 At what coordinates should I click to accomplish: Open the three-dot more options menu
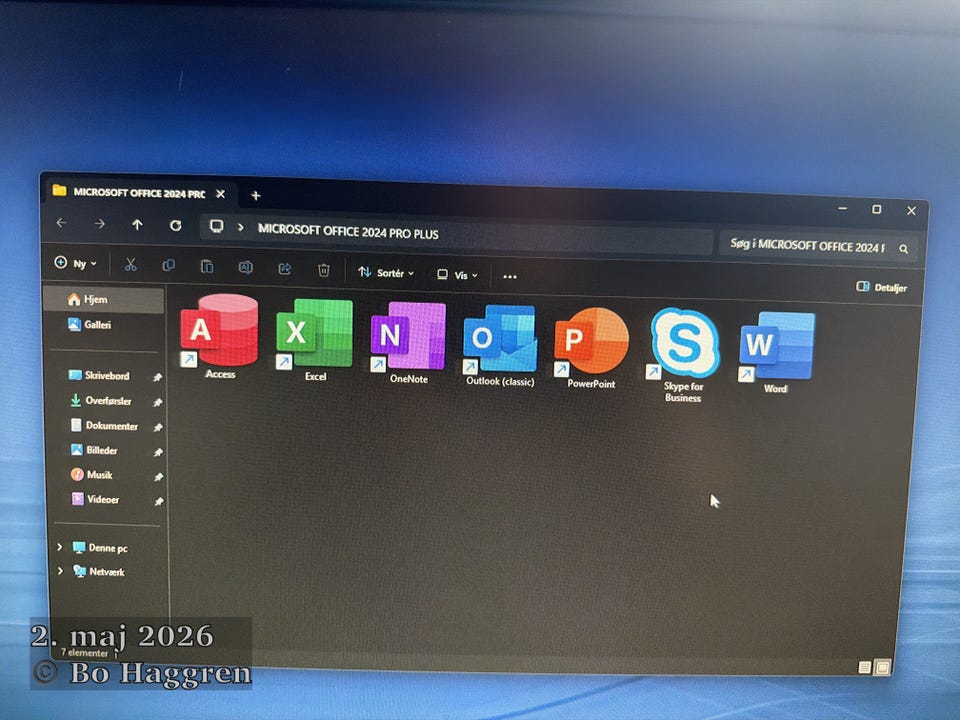pyautogui.click(x=509, y=277)
